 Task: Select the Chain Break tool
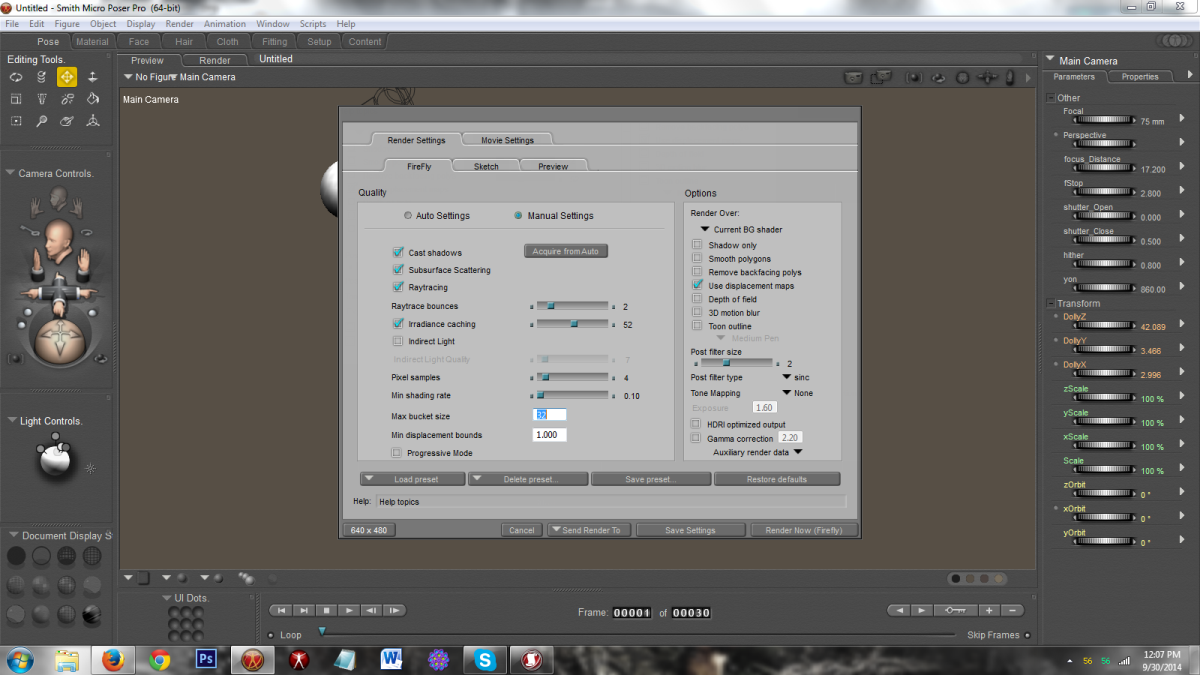(x=67, y=99)
